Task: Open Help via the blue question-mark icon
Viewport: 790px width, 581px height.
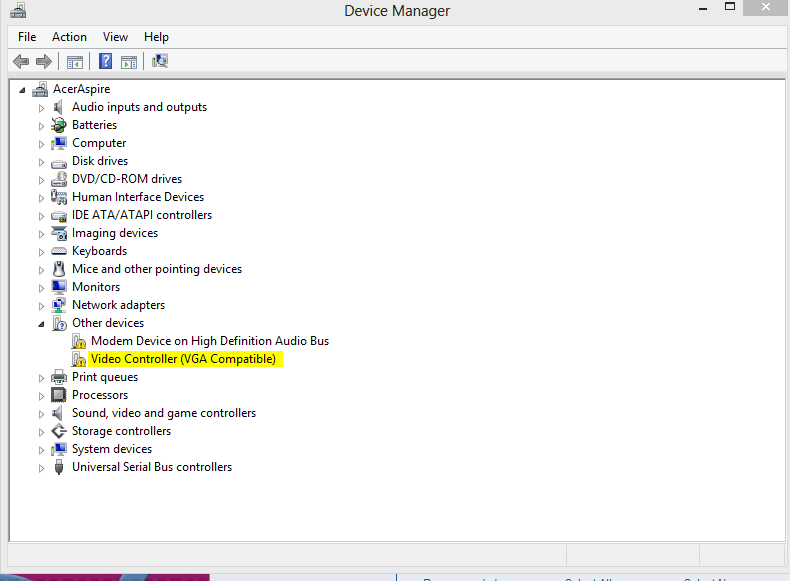Action: click(105, 62)
